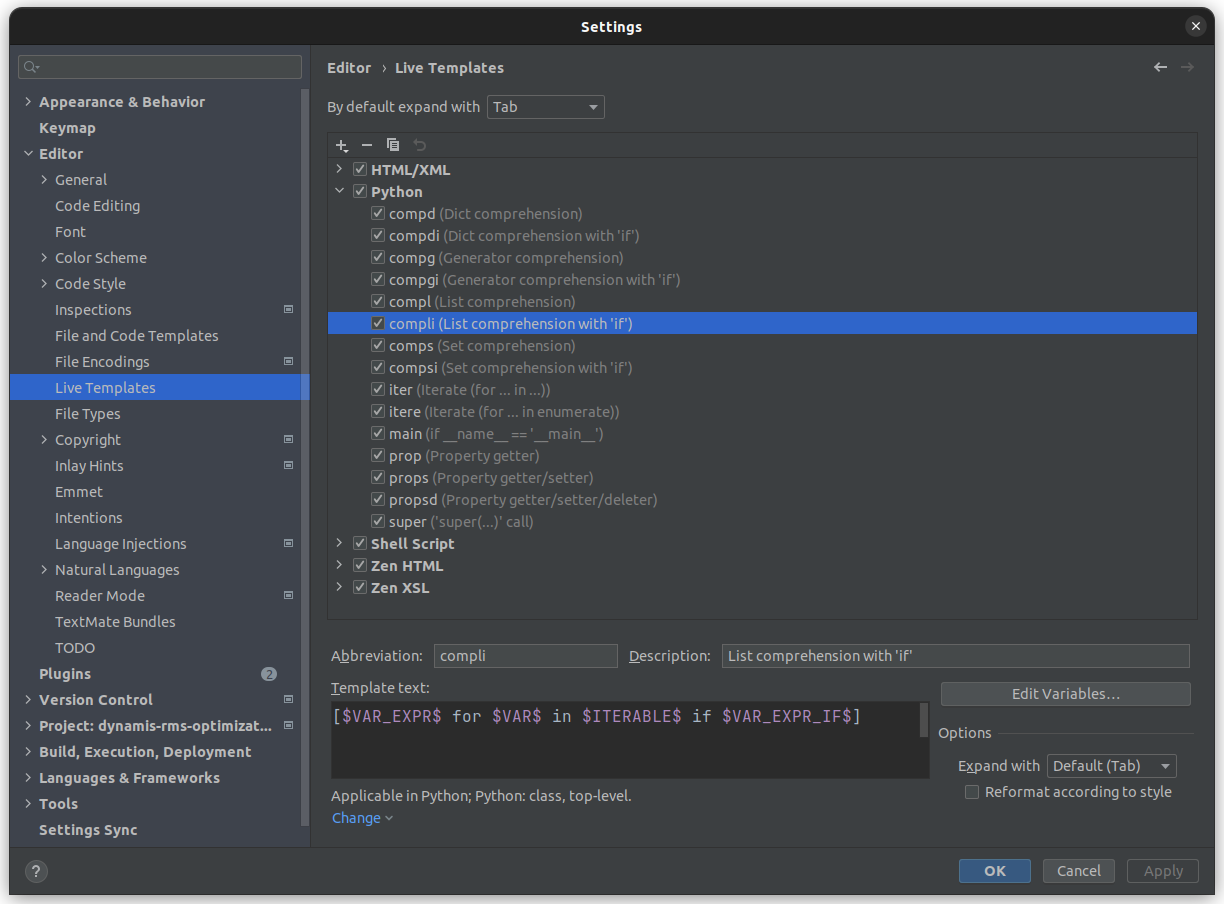Click the Edit Variables button
This screenshot has width=1224, height=904.
point(1065,693)
